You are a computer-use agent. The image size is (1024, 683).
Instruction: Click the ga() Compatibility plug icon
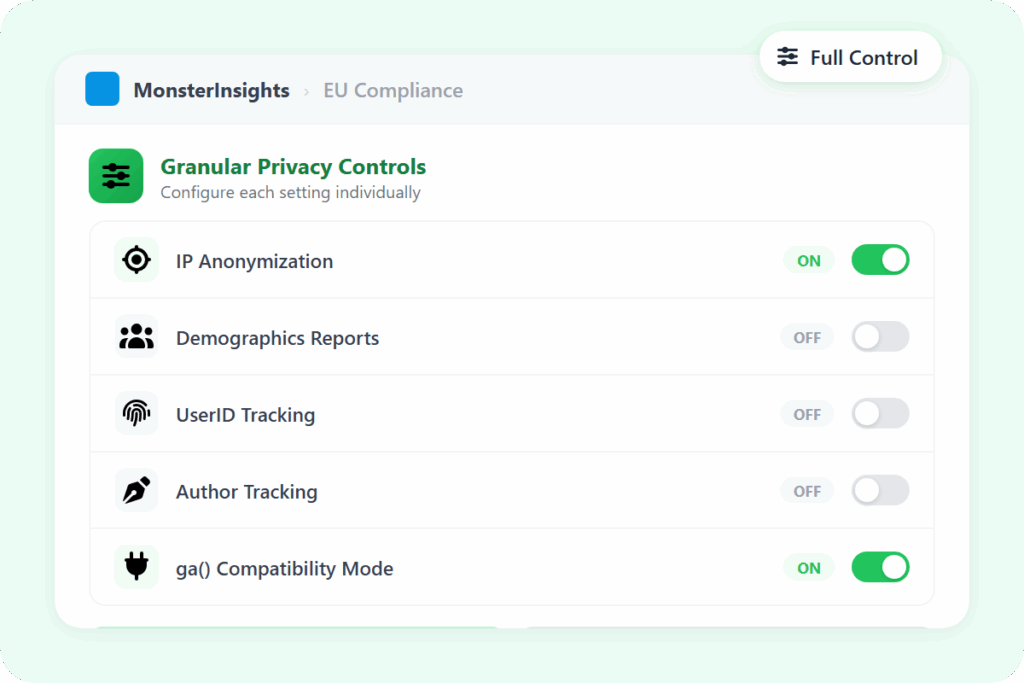[x=136, y=568]
